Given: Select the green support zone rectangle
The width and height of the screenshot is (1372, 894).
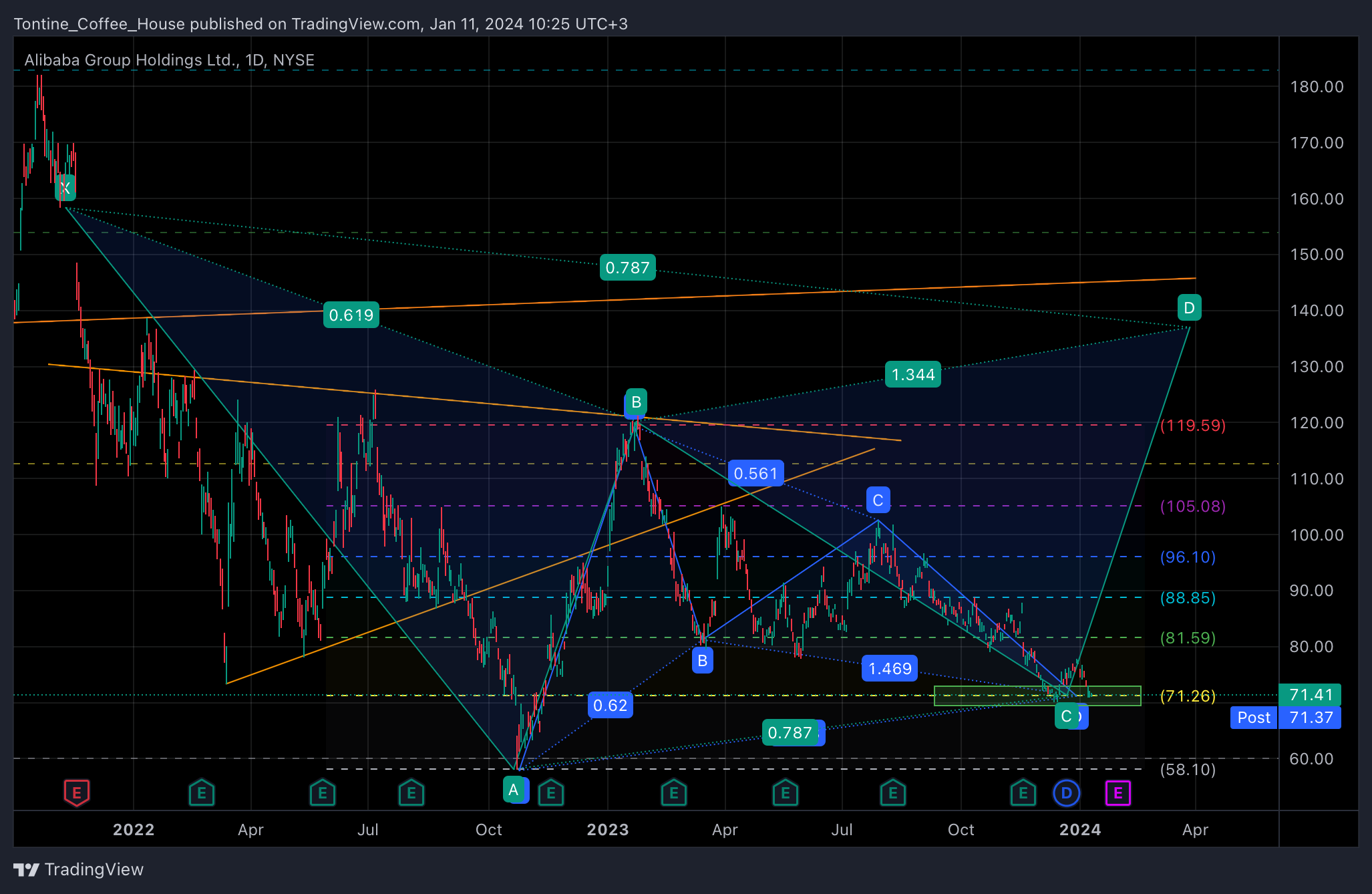Looking at the screenshot, I should (1037, 696).
